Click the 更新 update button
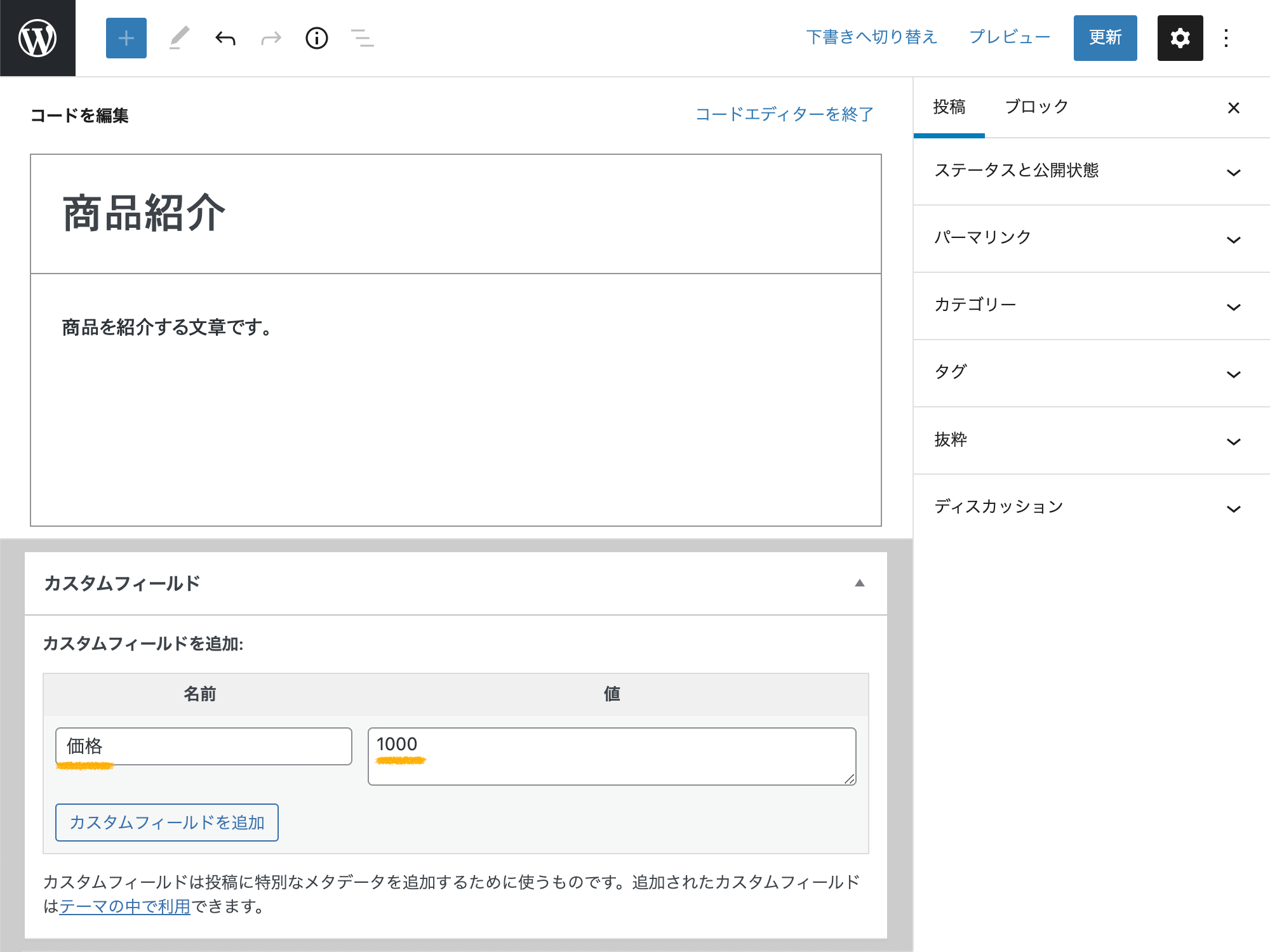Viewport: 1270px width, 952px height. (1106, 38)
